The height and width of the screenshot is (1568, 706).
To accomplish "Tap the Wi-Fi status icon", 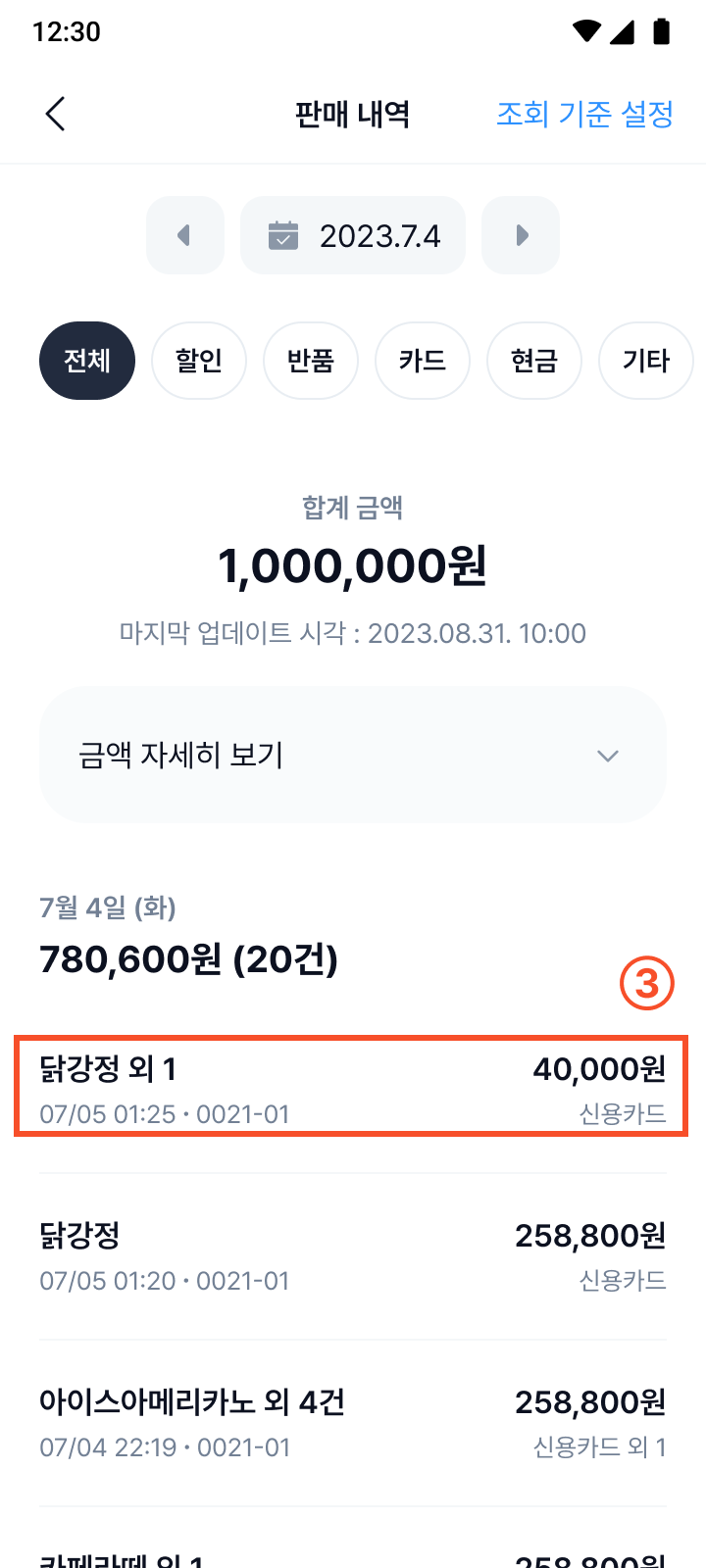I will (x=586, y=31).
